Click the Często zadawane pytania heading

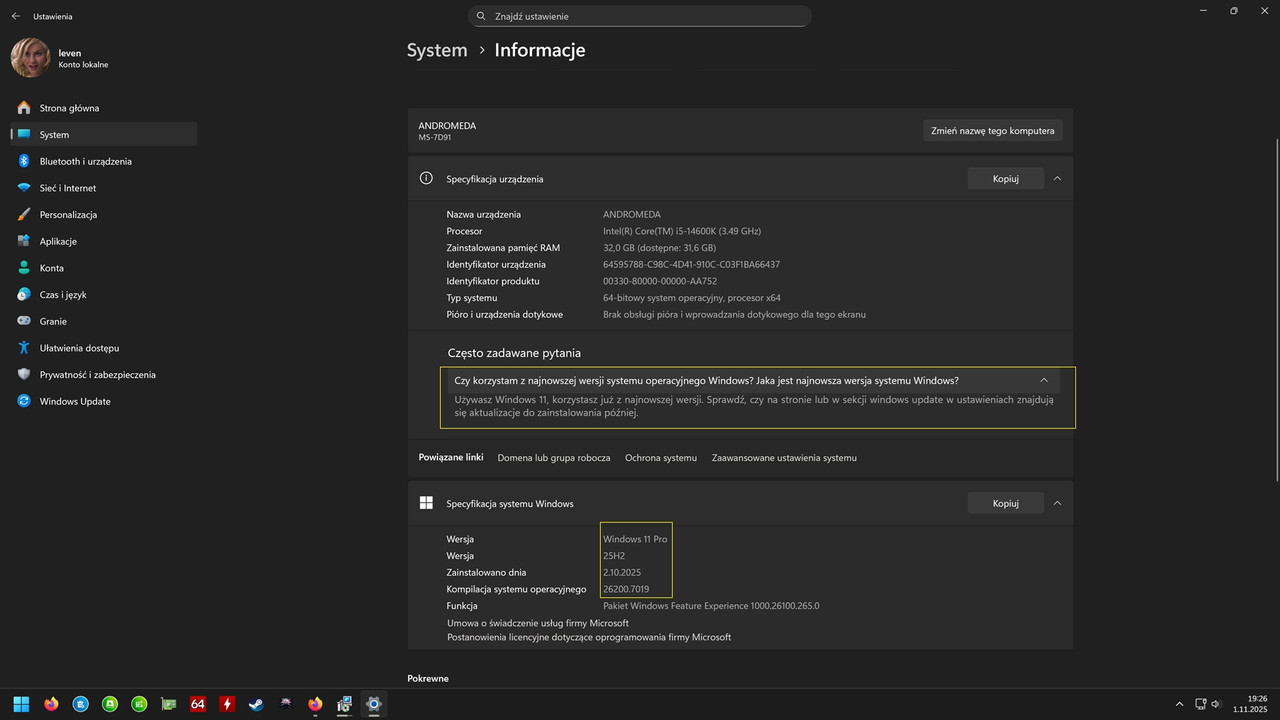tap(514, 353)
